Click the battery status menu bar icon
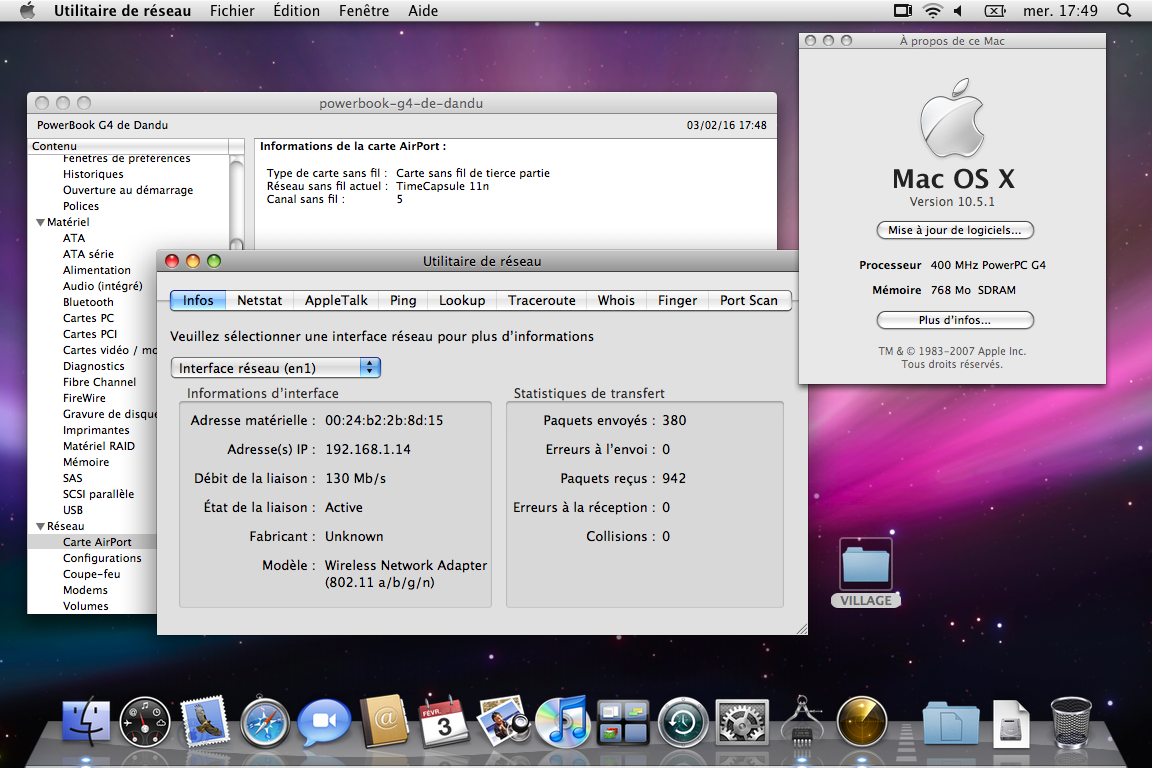Image resolution: width=1152 pixels, height=768 pixels. pyautogui.click(x=995, y=11)
